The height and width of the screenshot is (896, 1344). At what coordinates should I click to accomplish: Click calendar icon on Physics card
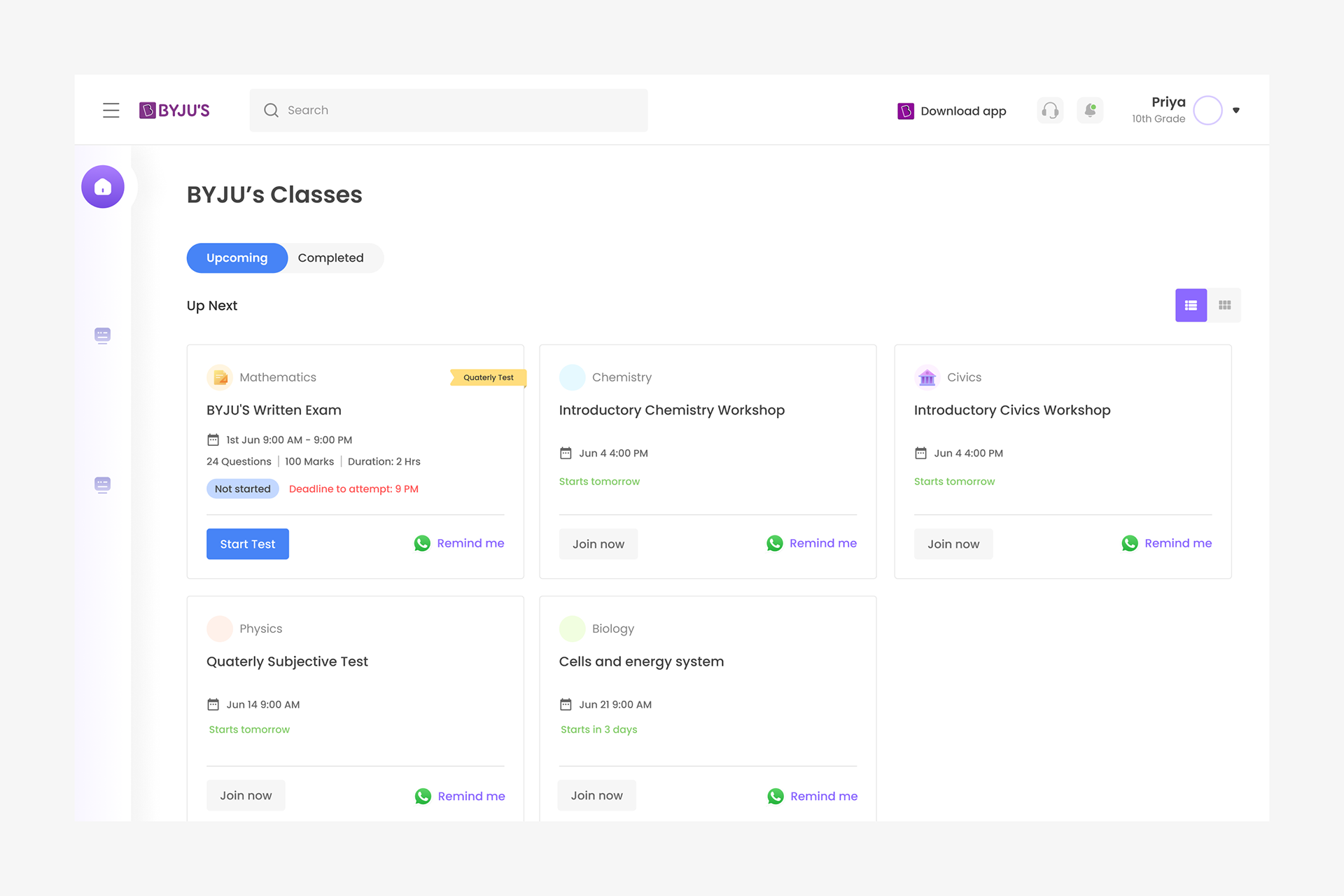tap(213, 704)
